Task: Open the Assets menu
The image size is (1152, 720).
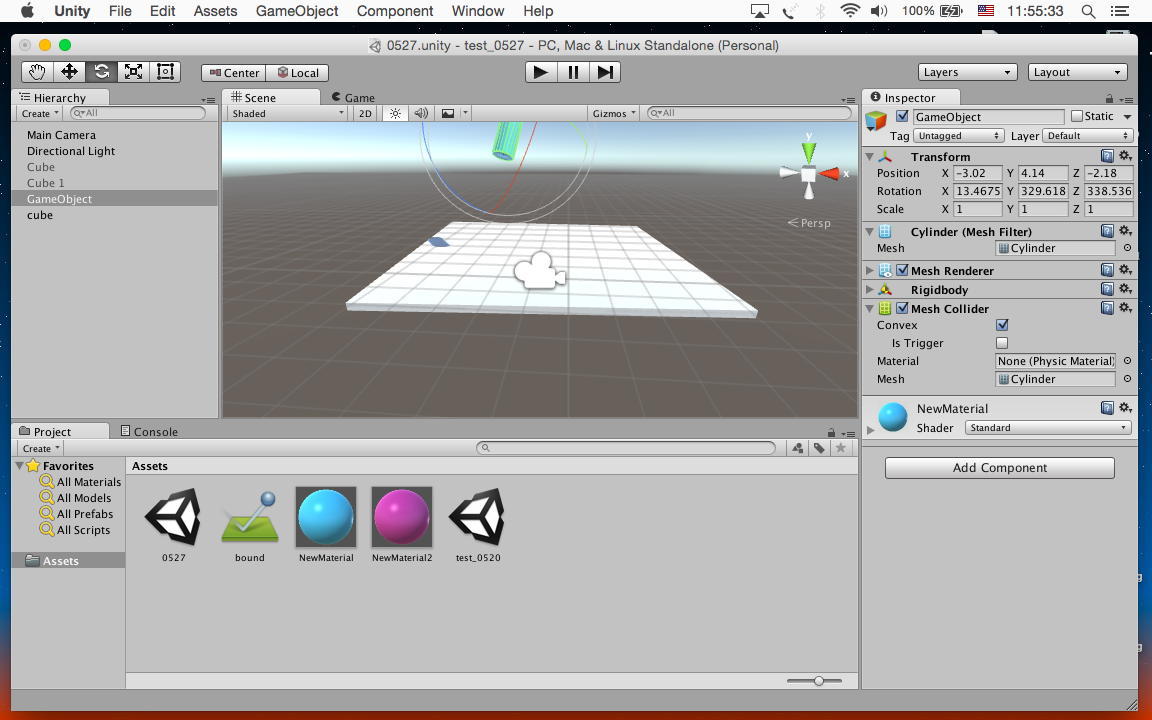Action: (x=215, y=11)
